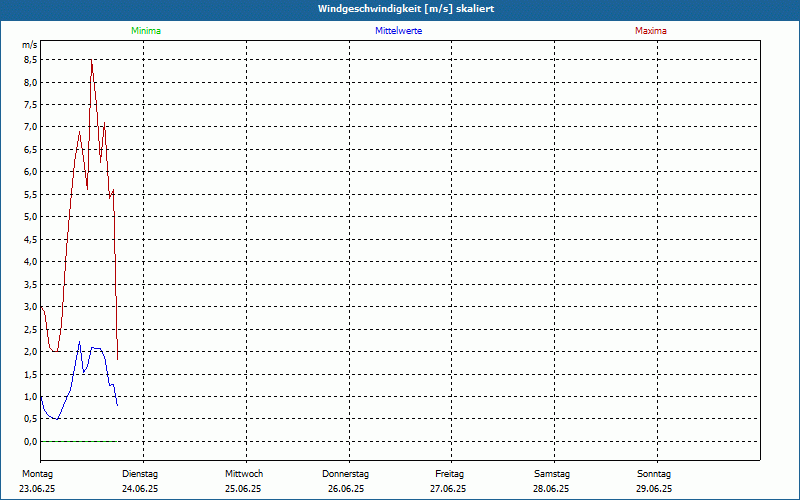This screenshot has height=500, width=800.
Task: Click the 'Montag' day label
Action: [37, 474]
